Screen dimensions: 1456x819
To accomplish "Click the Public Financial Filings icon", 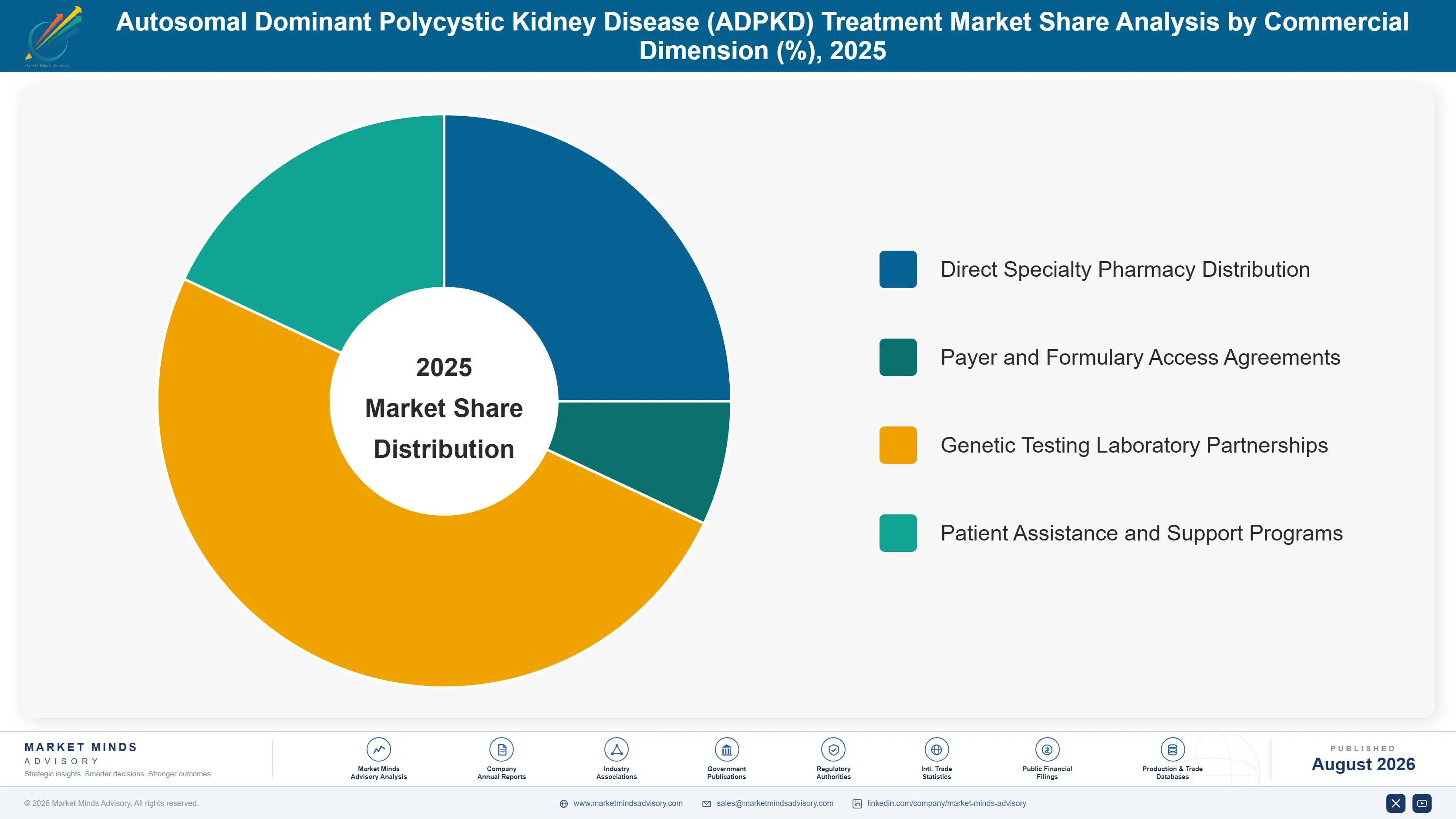I will 1047,749.
